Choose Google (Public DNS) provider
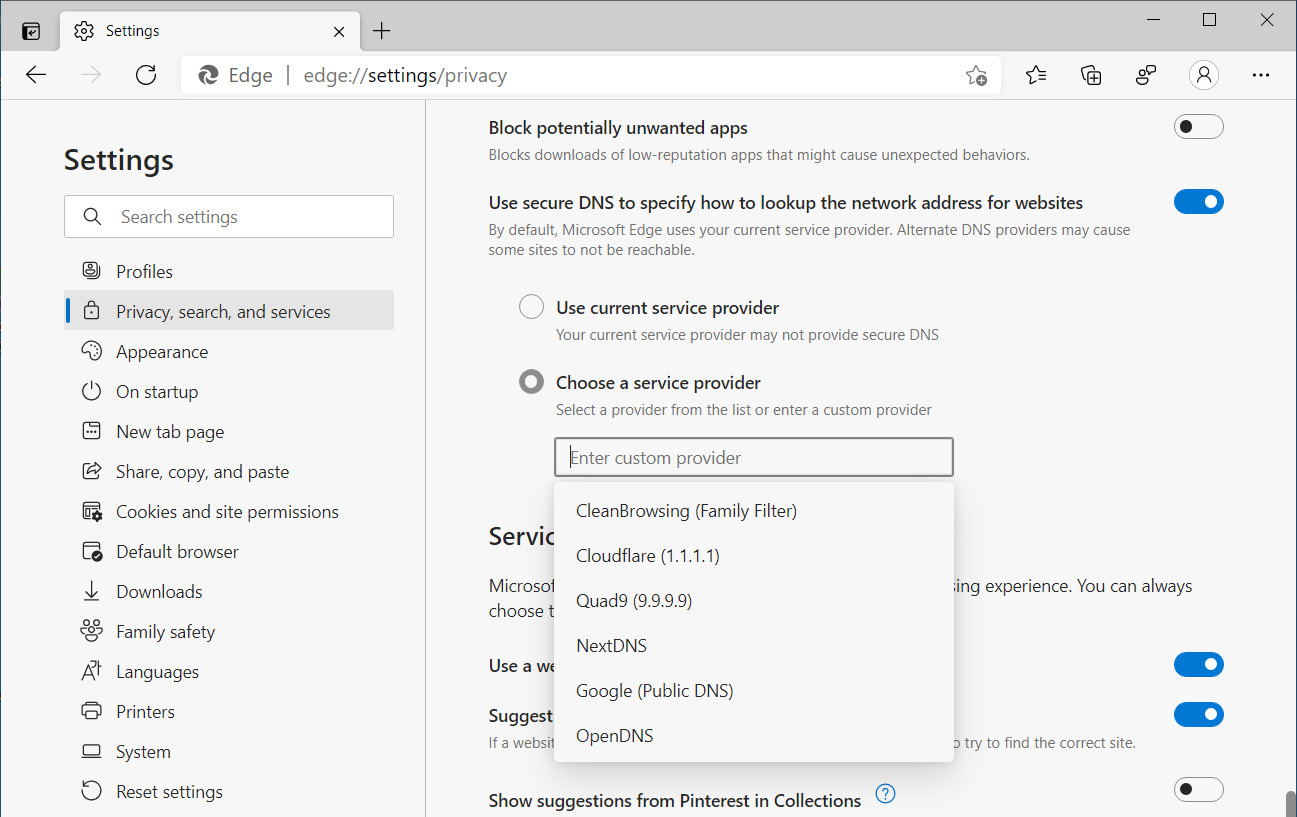 tap(754, 690)
